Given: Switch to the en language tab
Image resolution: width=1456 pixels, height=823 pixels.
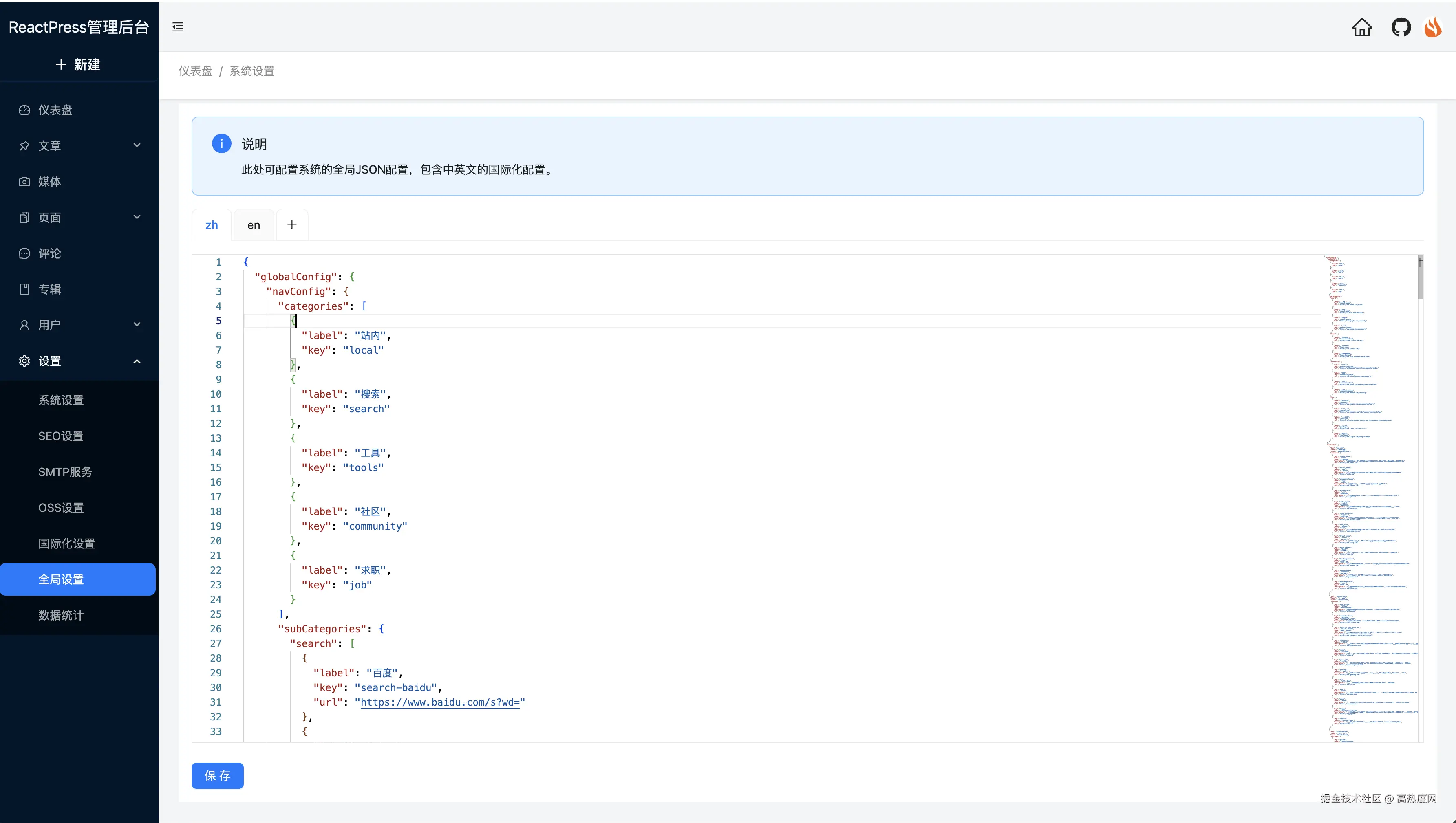Looking at the screenshot, I should pos(253,225).
